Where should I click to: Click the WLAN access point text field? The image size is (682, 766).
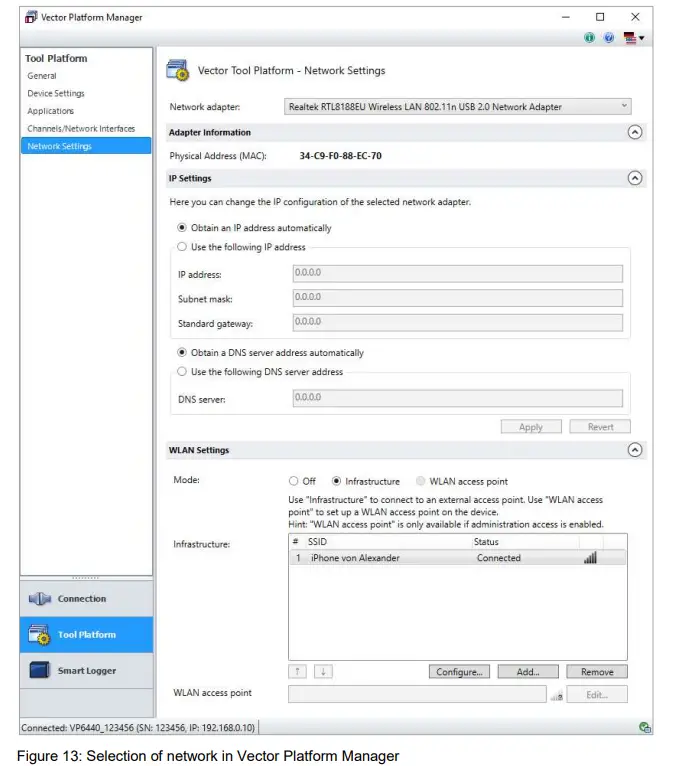(417, 694)
